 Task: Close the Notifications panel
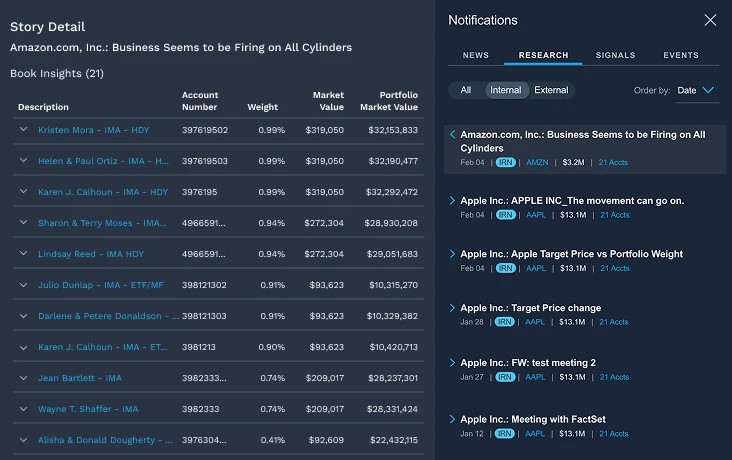710,20
